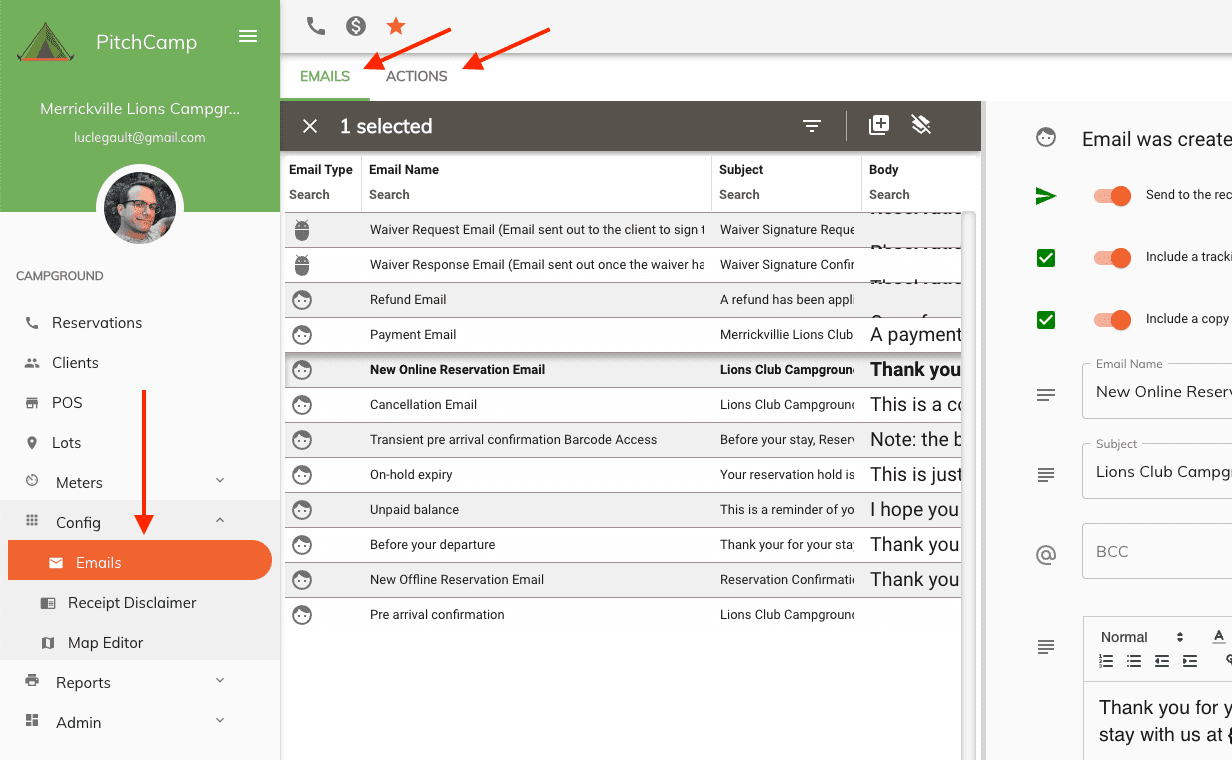This screenshot has width=1232, height=760.
Task: Click the filter list icon
Action: (812, 126)
